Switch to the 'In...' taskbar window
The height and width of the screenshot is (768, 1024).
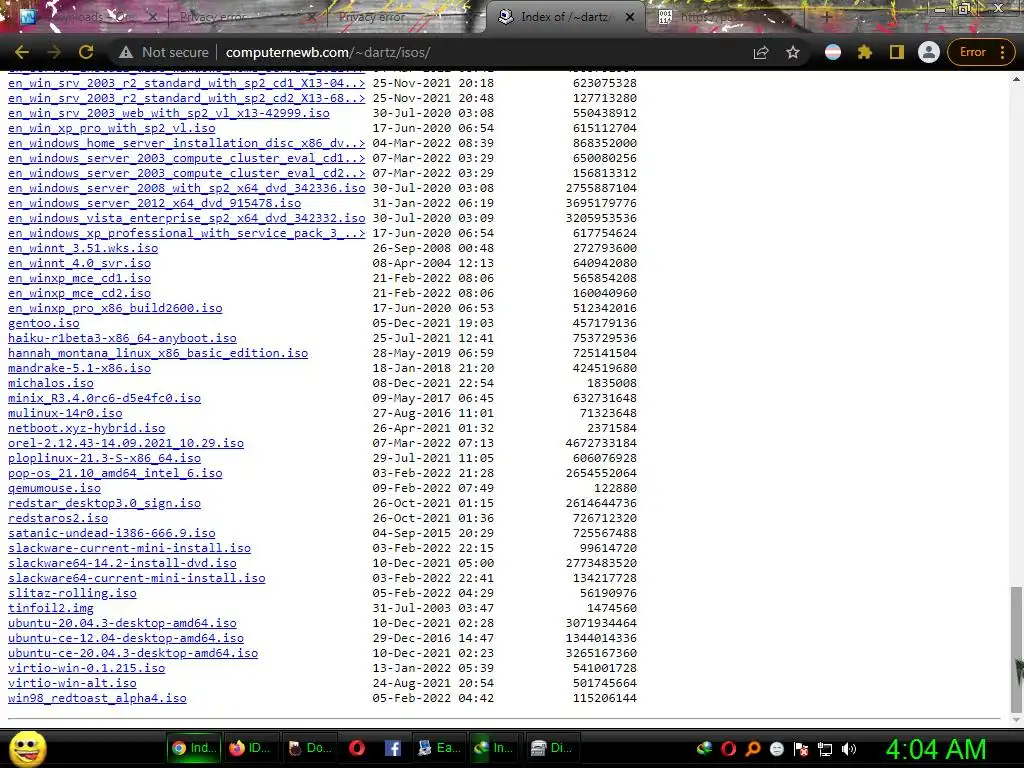point(494,748)
